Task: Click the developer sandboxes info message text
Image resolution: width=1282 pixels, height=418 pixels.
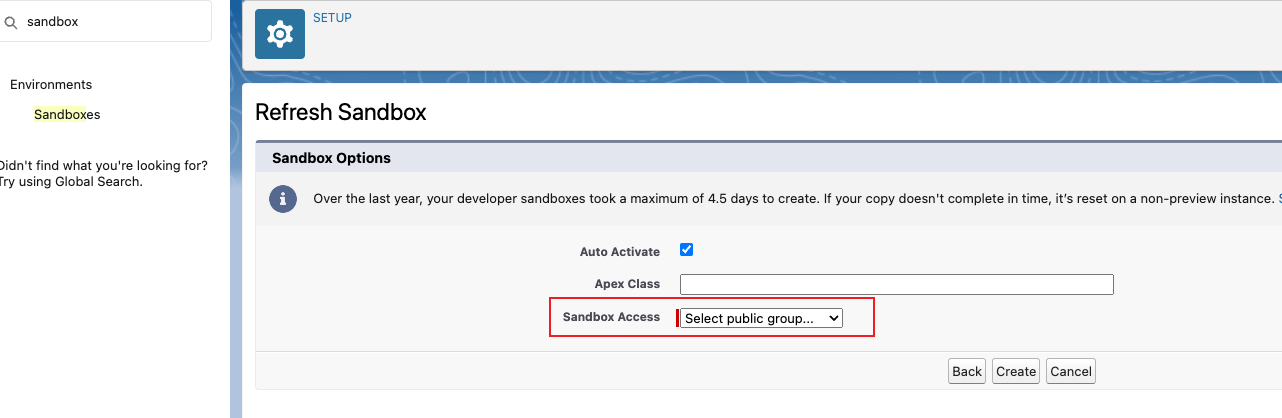Action: [790, 199]
